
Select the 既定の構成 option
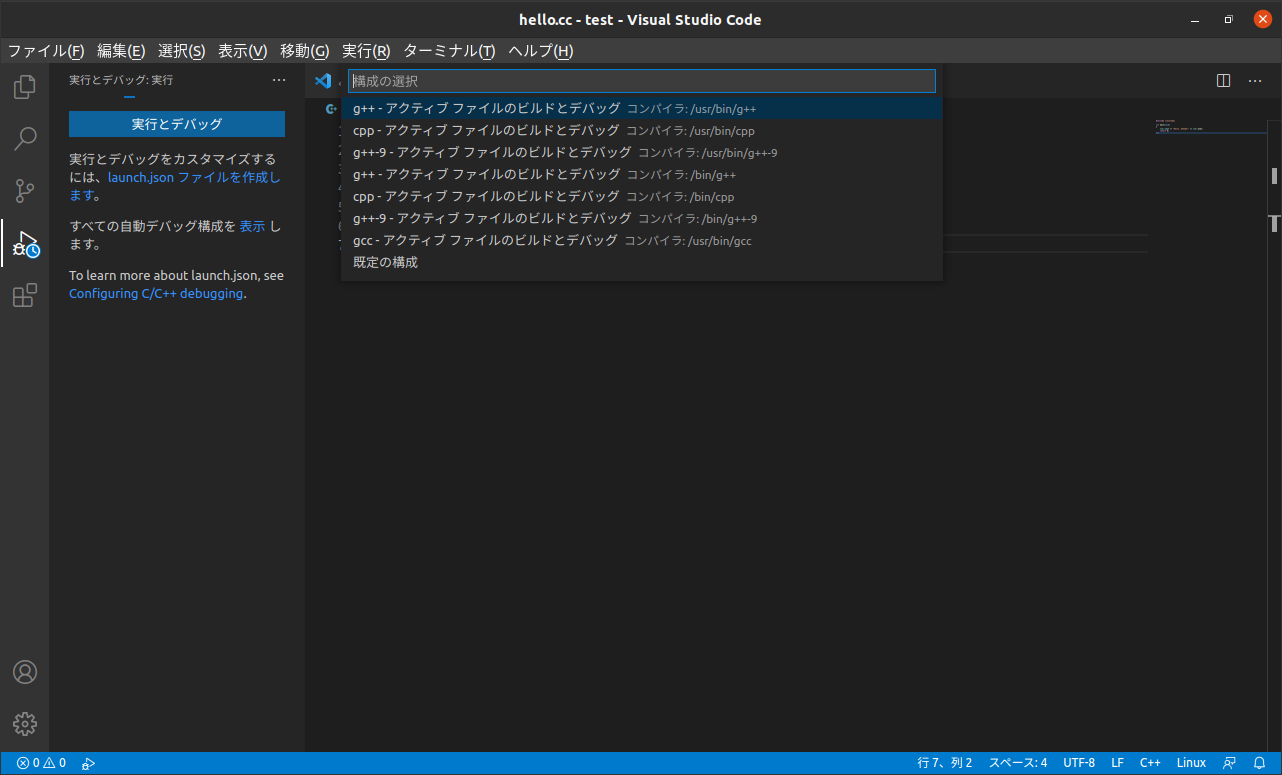(642, 262)
